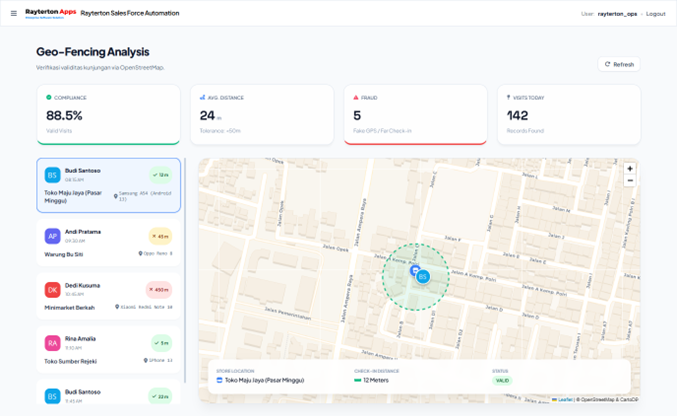Click the green 5m distance badge
This screenshot has height=416, width=677.
click(161, 343)
